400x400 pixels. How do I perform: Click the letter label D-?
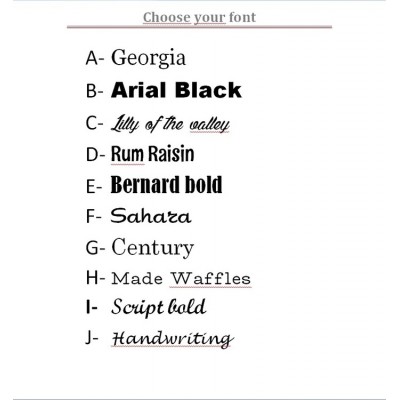[95, 154]
